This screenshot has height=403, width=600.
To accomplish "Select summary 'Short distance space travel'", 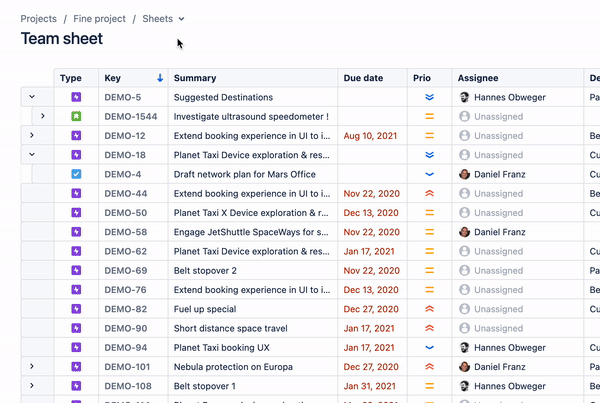I will click(x=230, y=328).
